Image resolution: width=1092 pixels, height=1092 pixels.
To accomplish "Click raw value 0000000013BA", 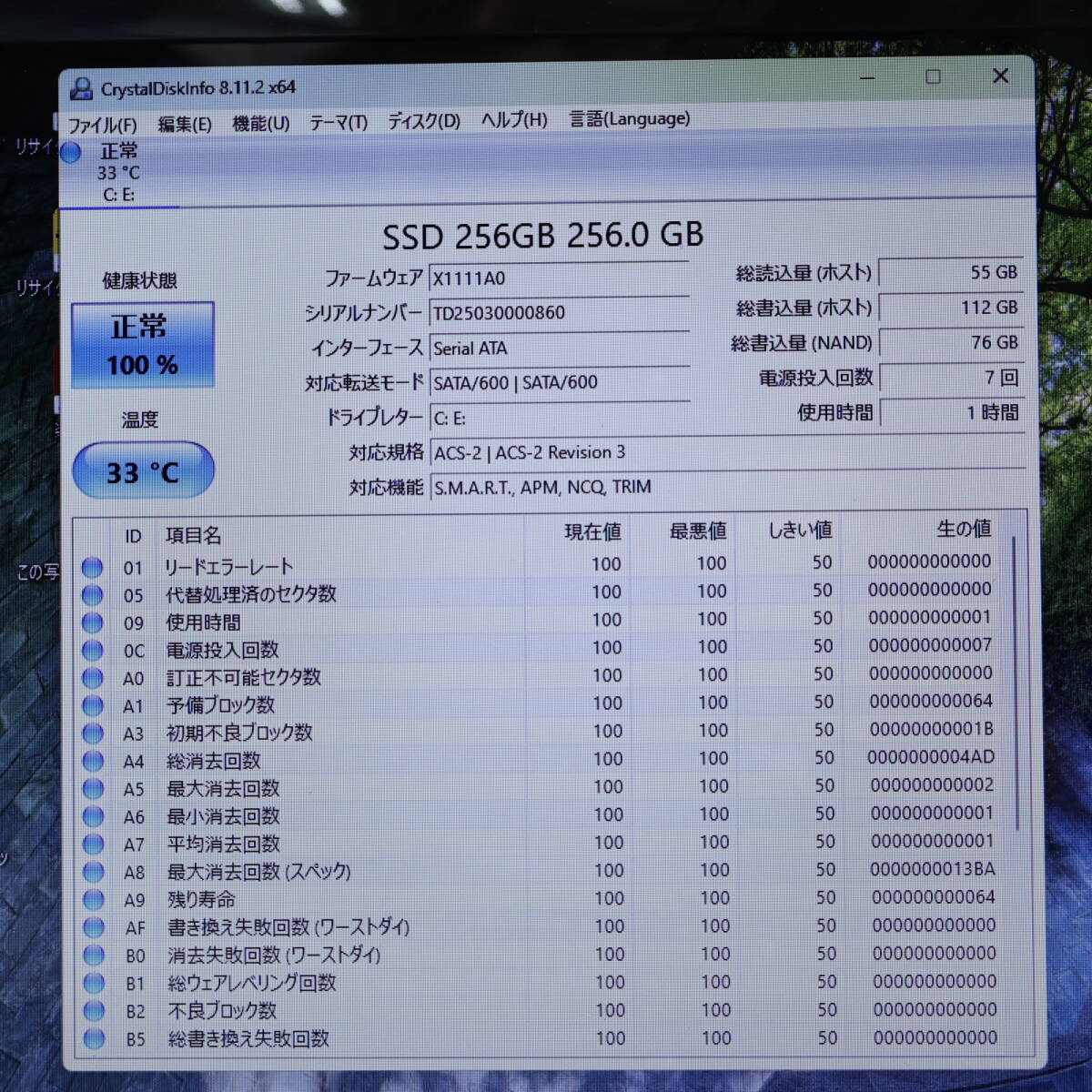I will point(933,869).
